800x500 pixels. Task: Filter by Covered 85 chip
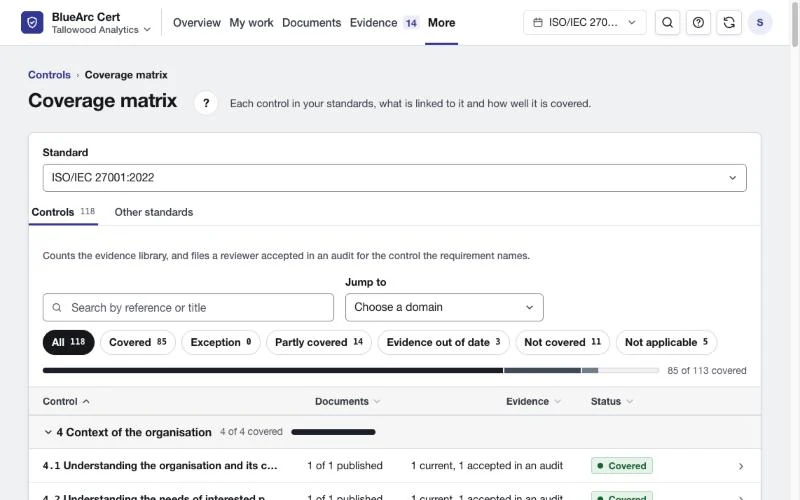click(x=138, y=342)
